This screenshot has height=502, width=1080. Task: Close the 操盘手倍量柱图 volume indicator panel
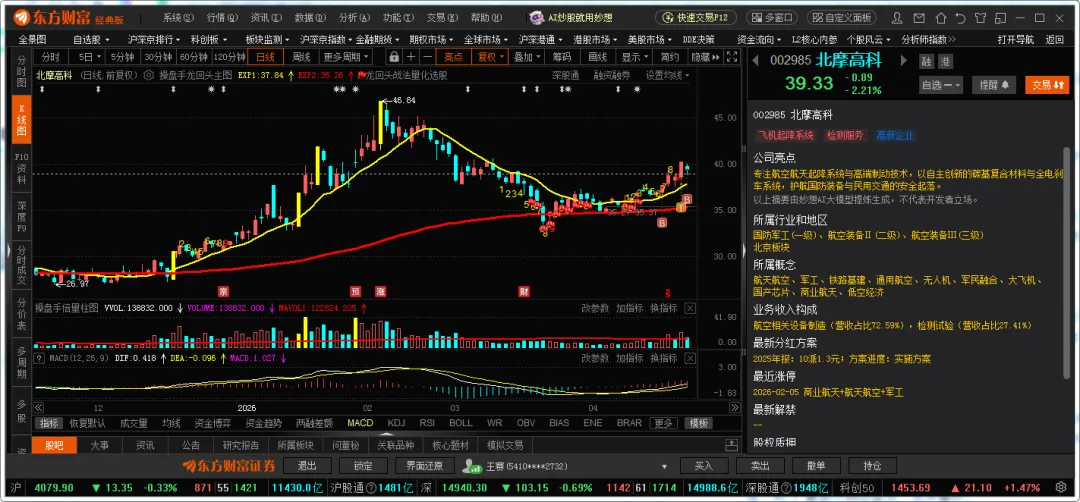tap(689, 308)
